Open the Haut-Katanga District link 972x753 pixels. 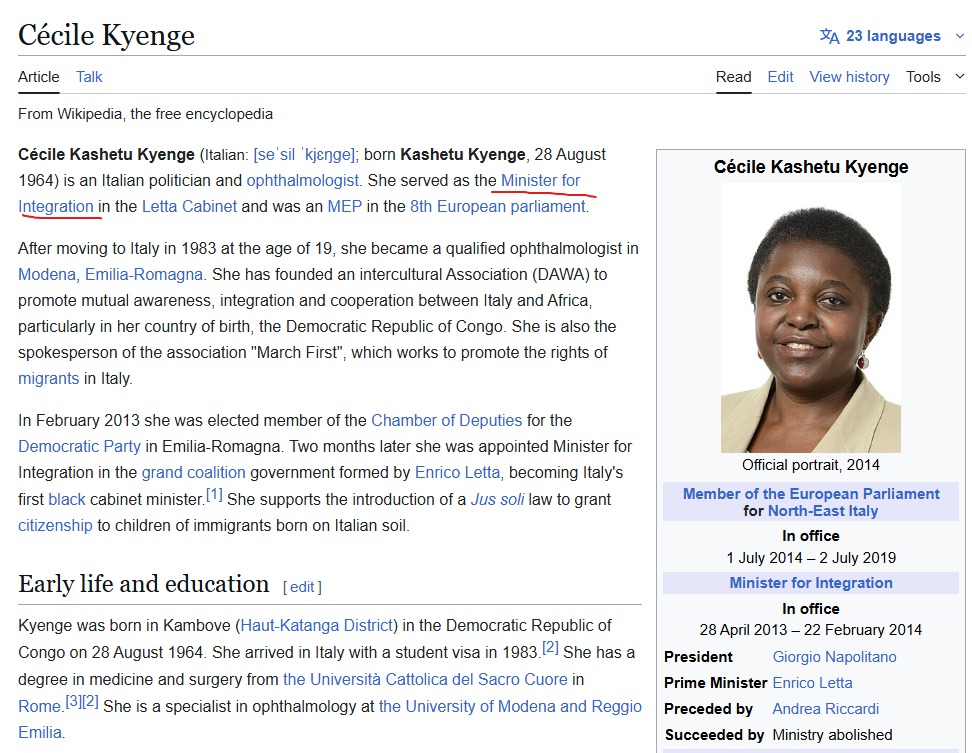(x=317, y=625)
